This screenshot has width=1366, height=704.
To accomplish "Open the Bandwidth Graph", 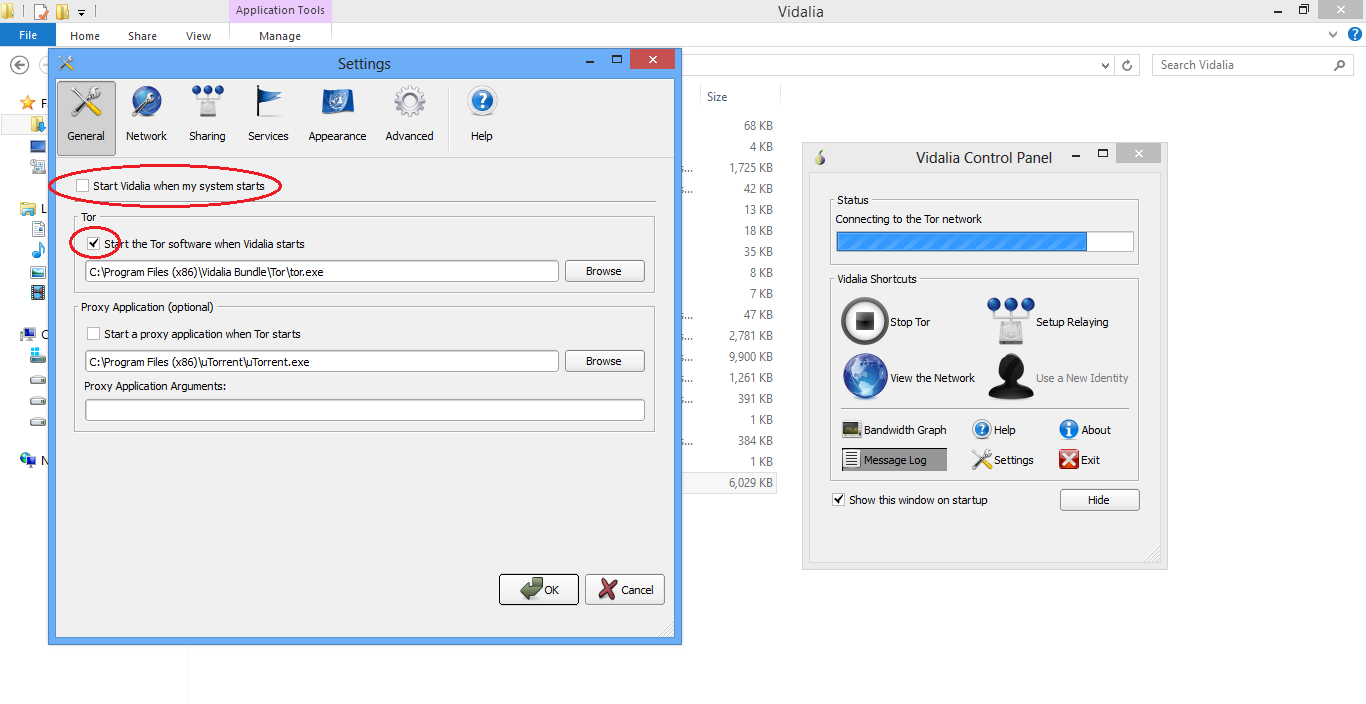I will tap(894, 430).
